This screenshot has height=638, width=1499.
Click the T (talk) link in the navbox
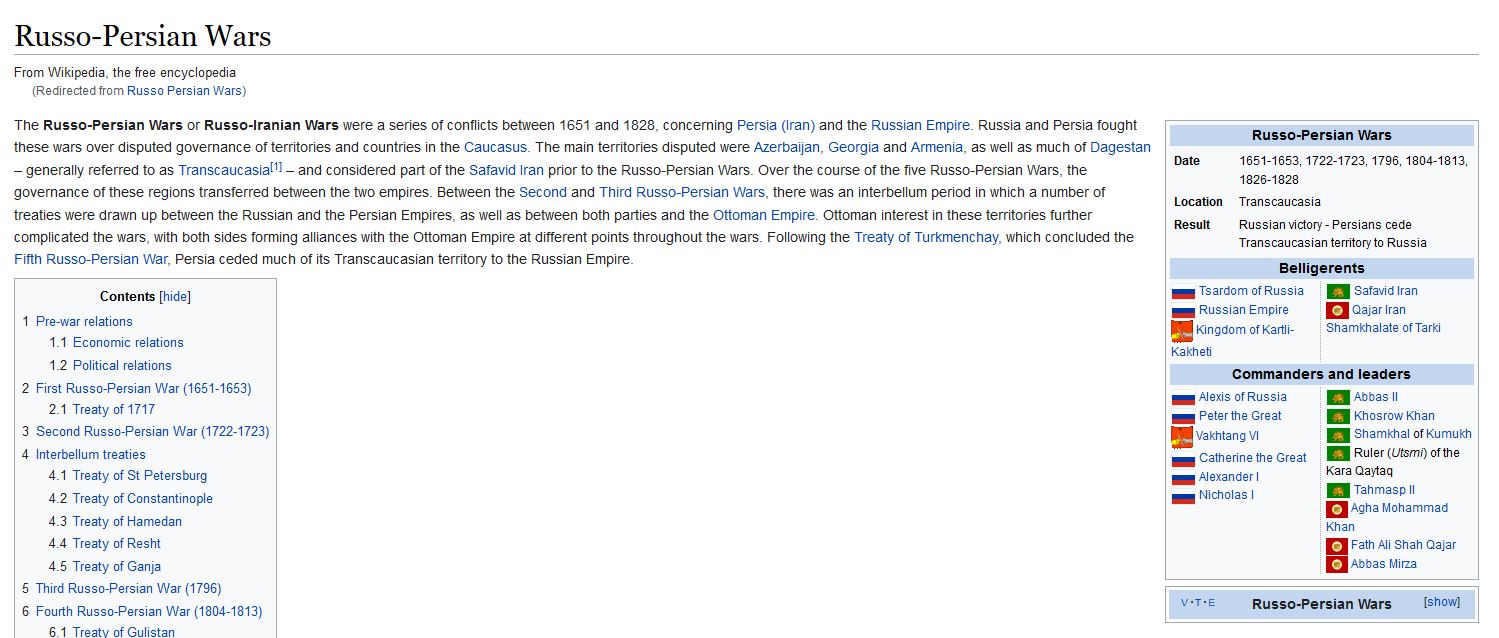coord(1198,603)
